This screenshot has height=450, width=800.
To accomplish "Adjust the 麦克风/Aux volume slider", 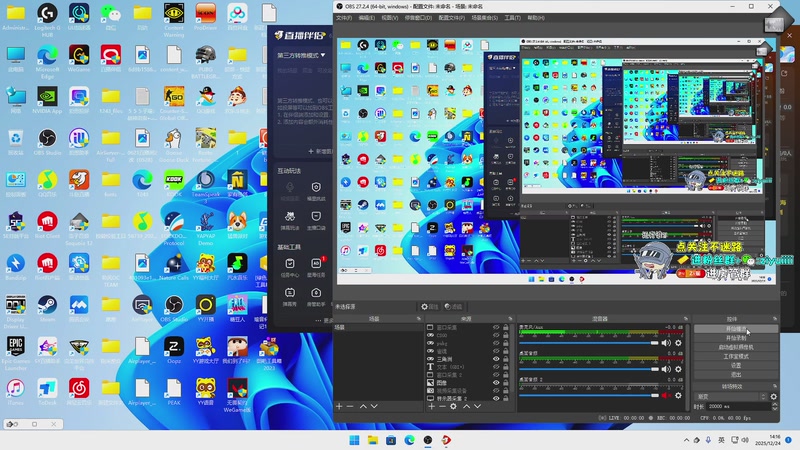I will [589, 343].
